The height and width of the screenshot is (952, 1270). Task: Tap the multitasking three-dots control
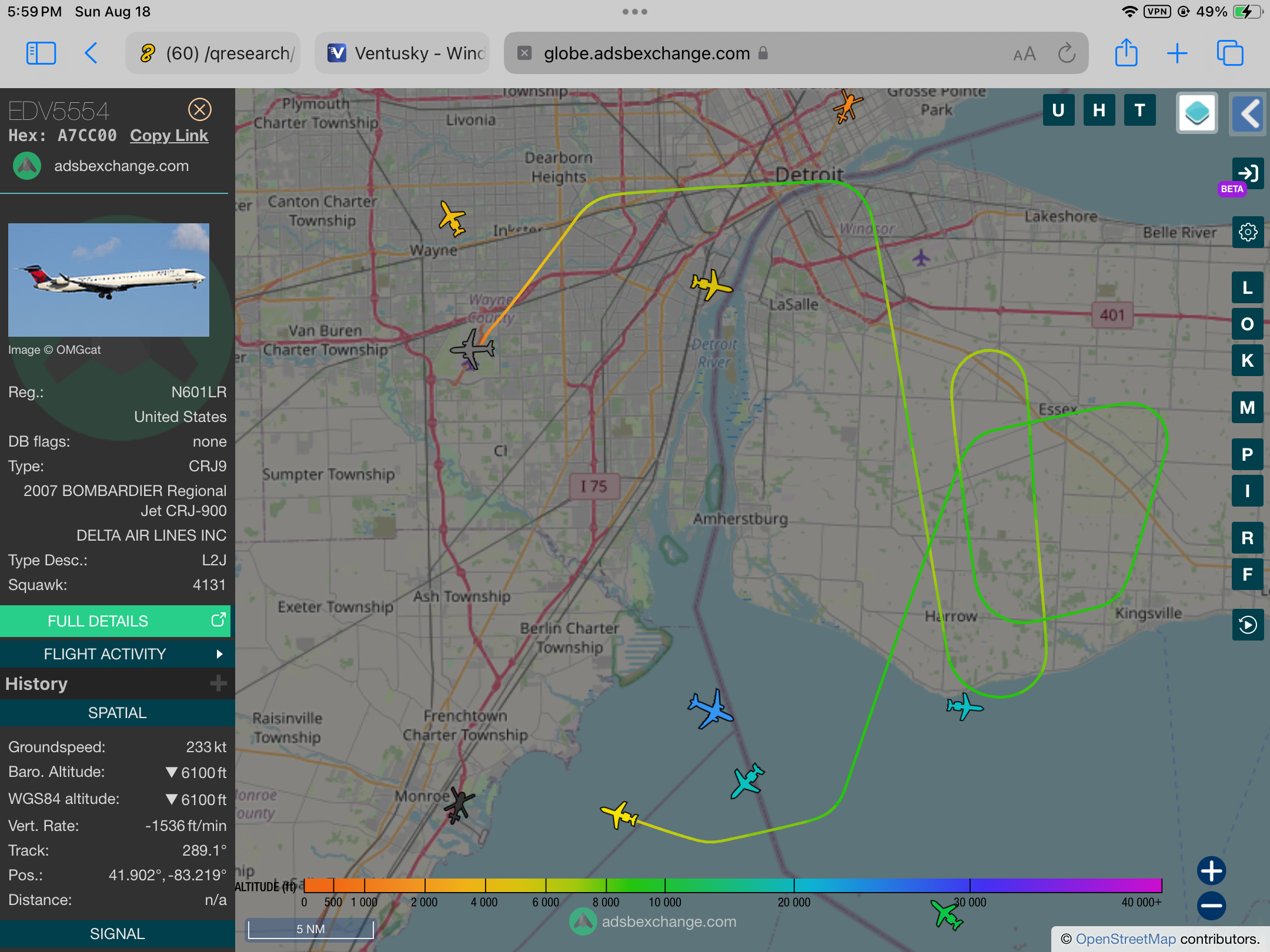pos(635,12)
